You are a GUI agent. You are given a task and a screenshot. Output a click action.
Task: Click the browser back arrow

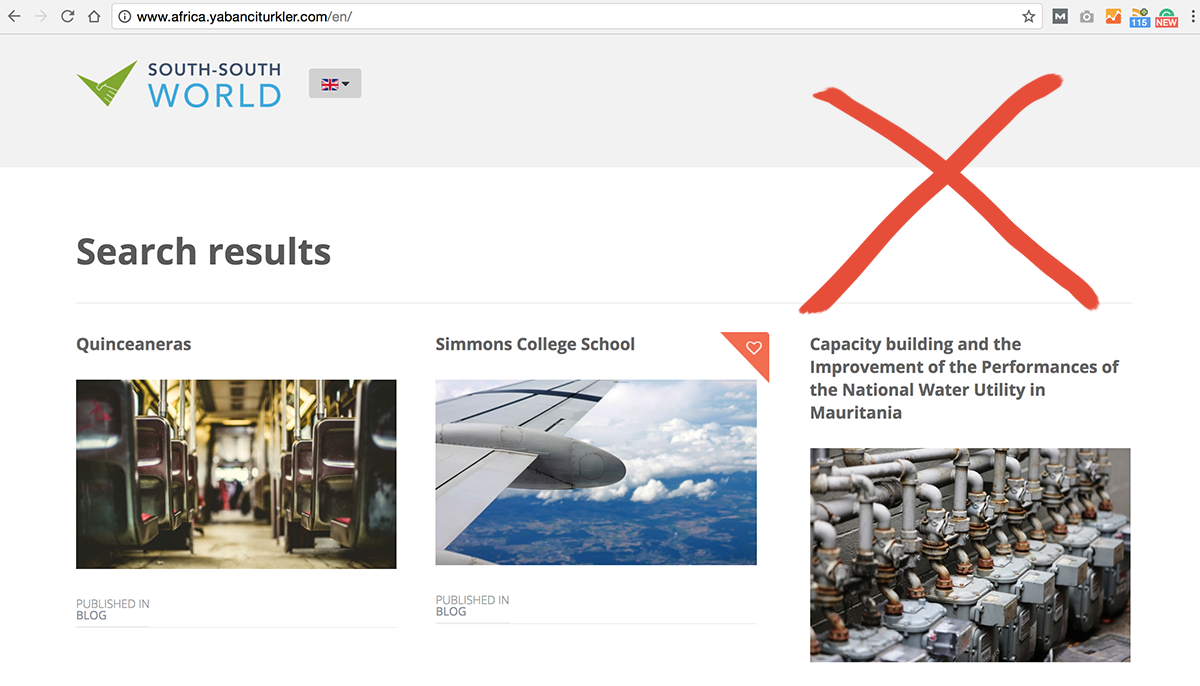[x=14, y=17]
